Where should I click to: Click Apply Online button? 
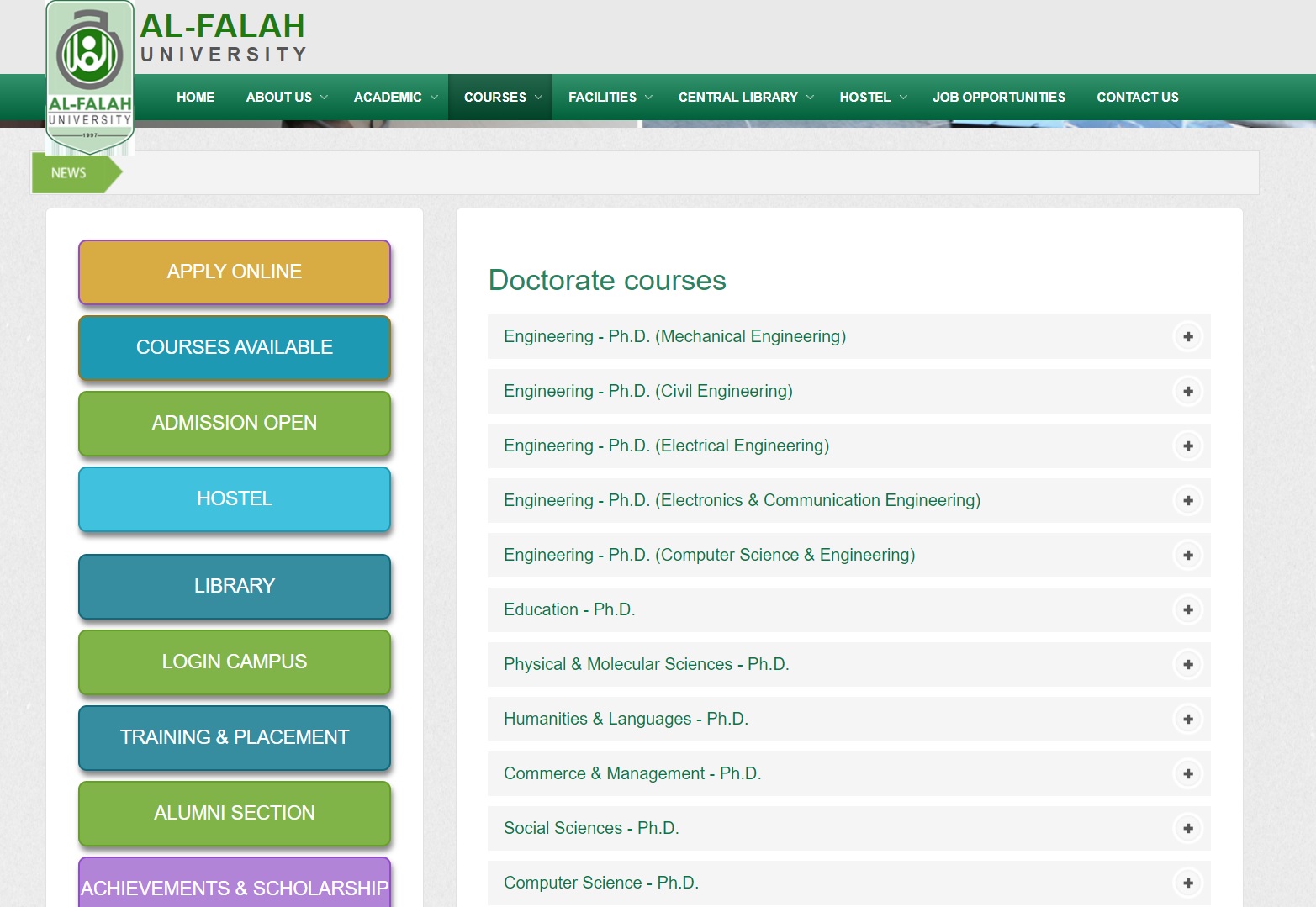235,272
